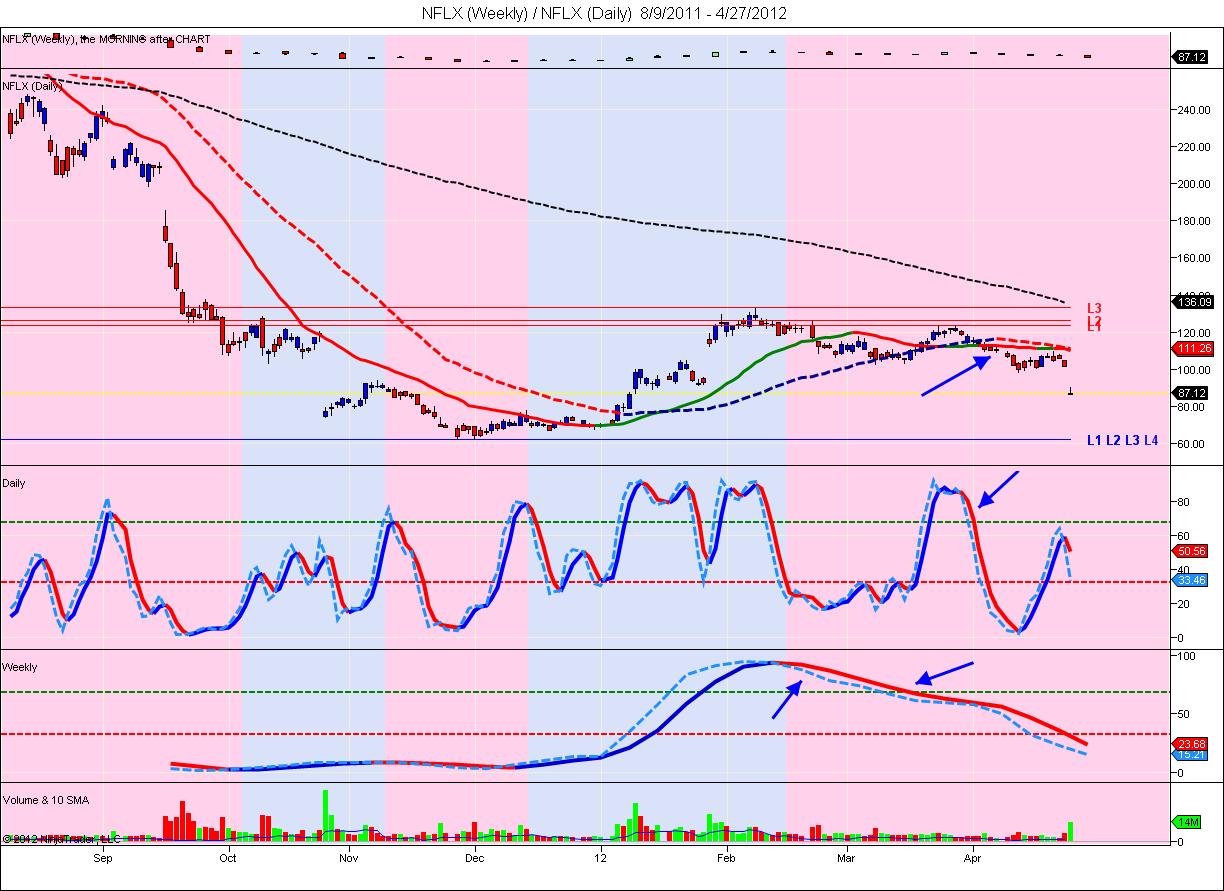1224x891 pixels.
Task: Click the Apr date axis label
Action: [x=972, y=858]
